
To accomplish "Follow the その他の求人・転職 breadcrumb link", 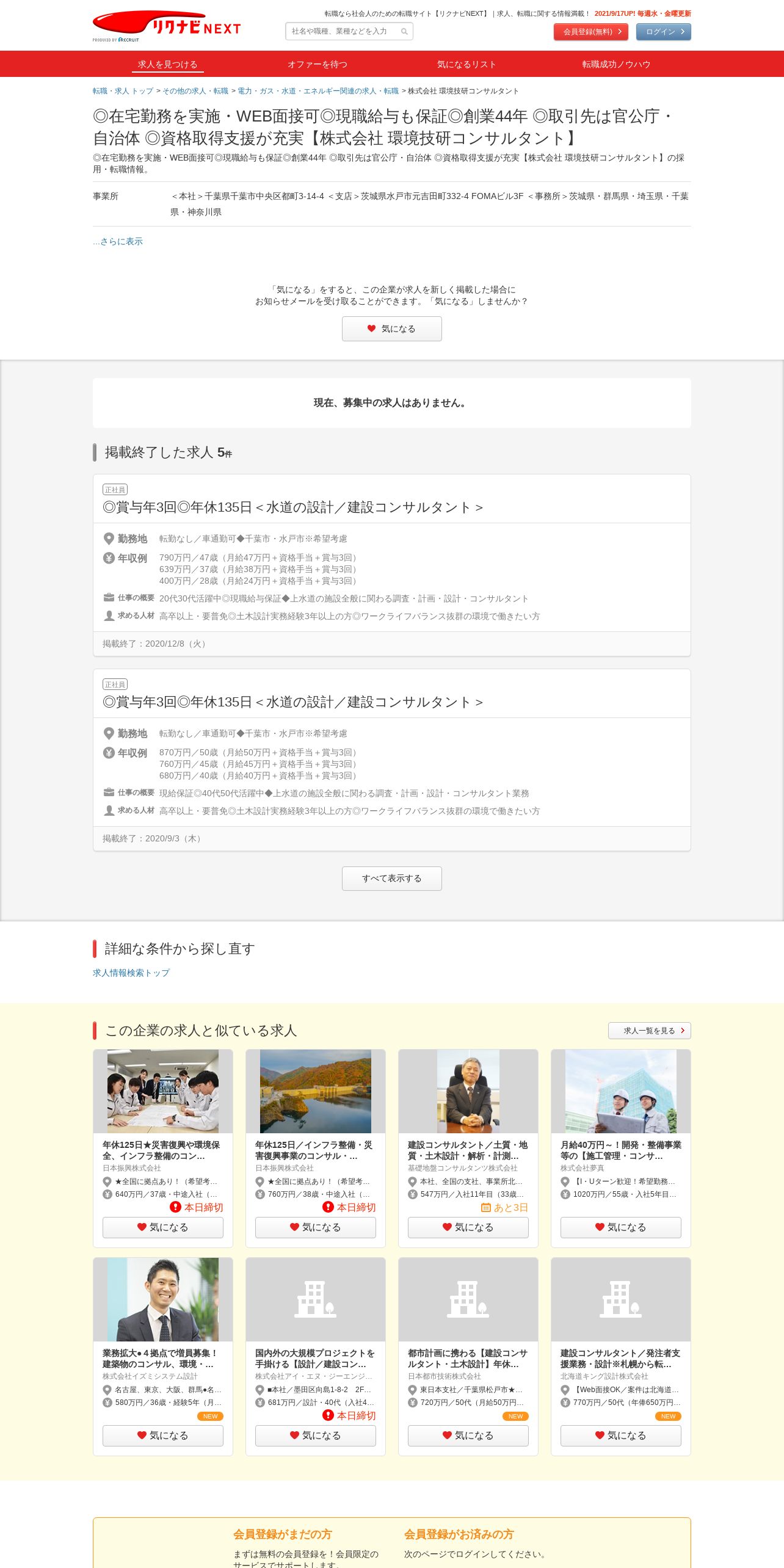I will (195, 91).
